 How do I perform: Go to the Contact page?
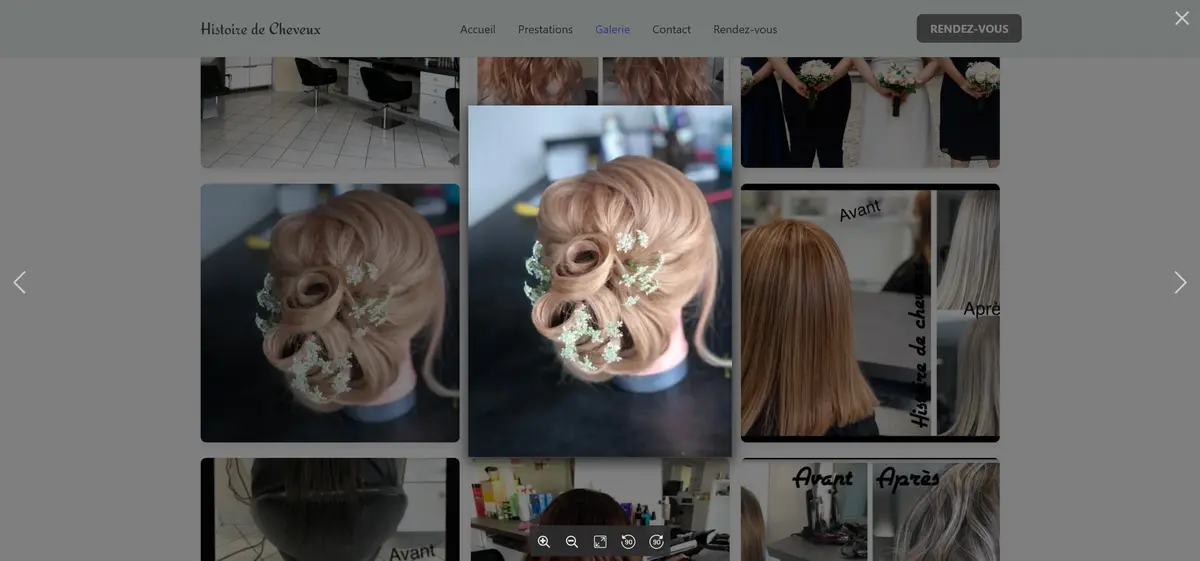(671, 29)
